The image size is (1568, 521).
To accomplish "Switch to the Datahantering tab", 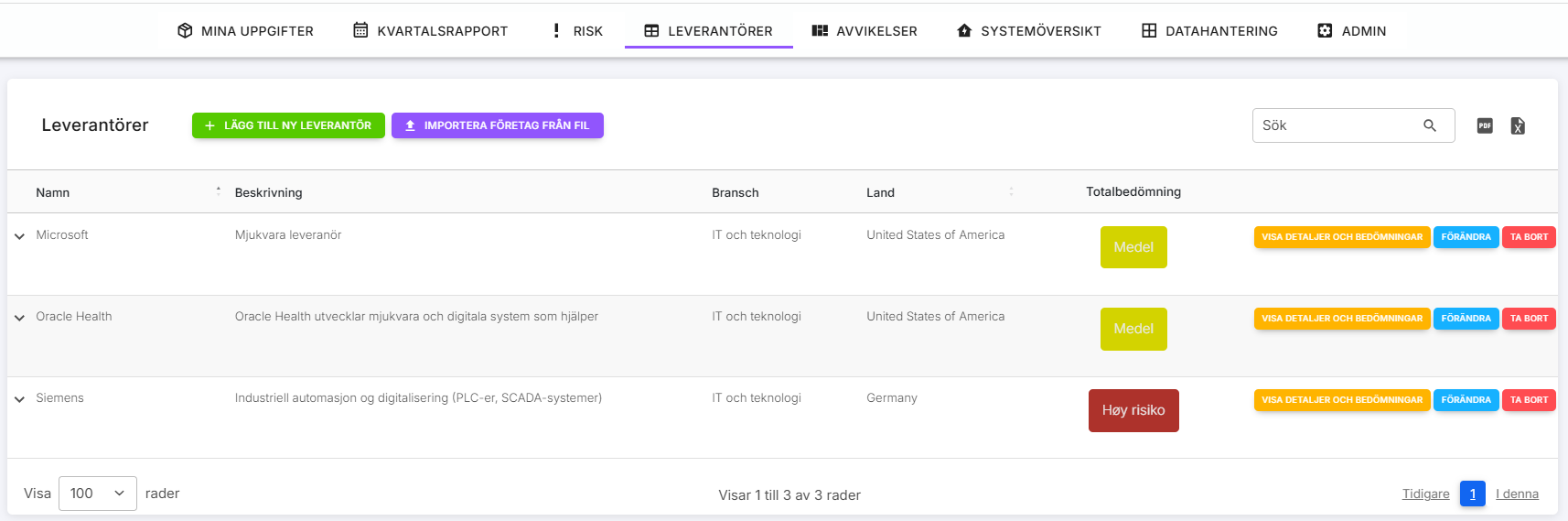I will pos(1209,31).
